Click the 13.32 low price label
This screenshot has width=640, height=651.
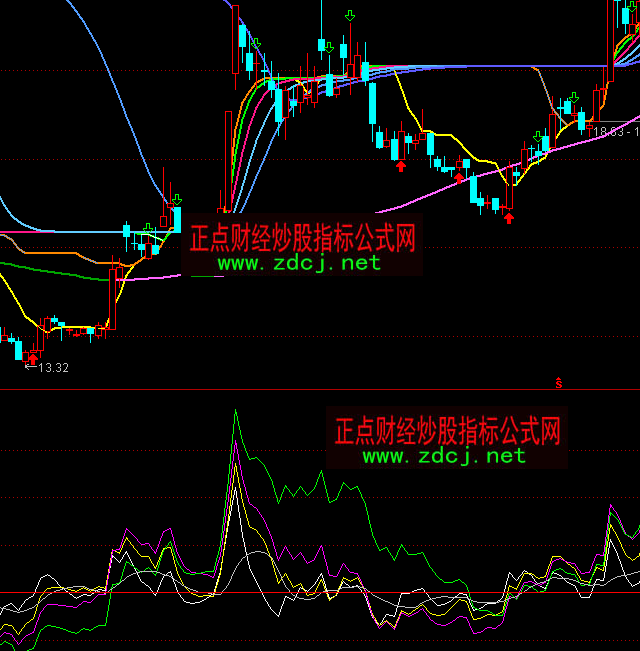pos(52,368)
